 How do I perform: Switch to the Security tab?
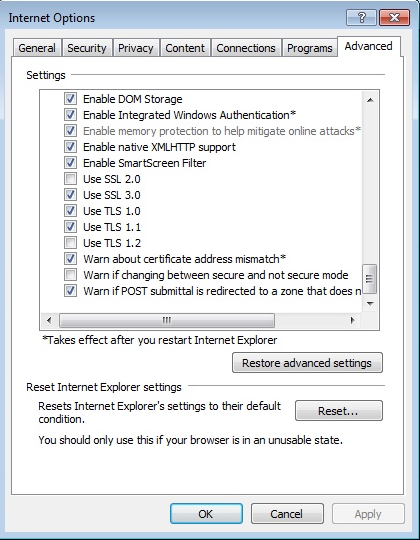(87, 48)
